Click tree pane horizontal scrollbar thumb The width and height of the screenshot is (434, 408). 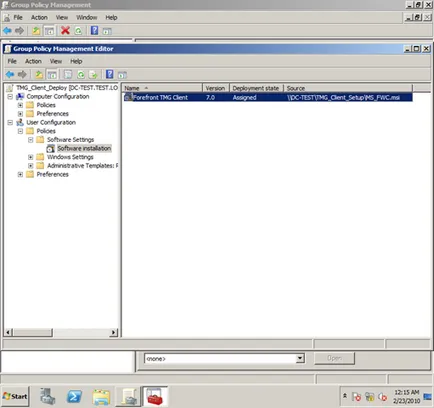33,332
